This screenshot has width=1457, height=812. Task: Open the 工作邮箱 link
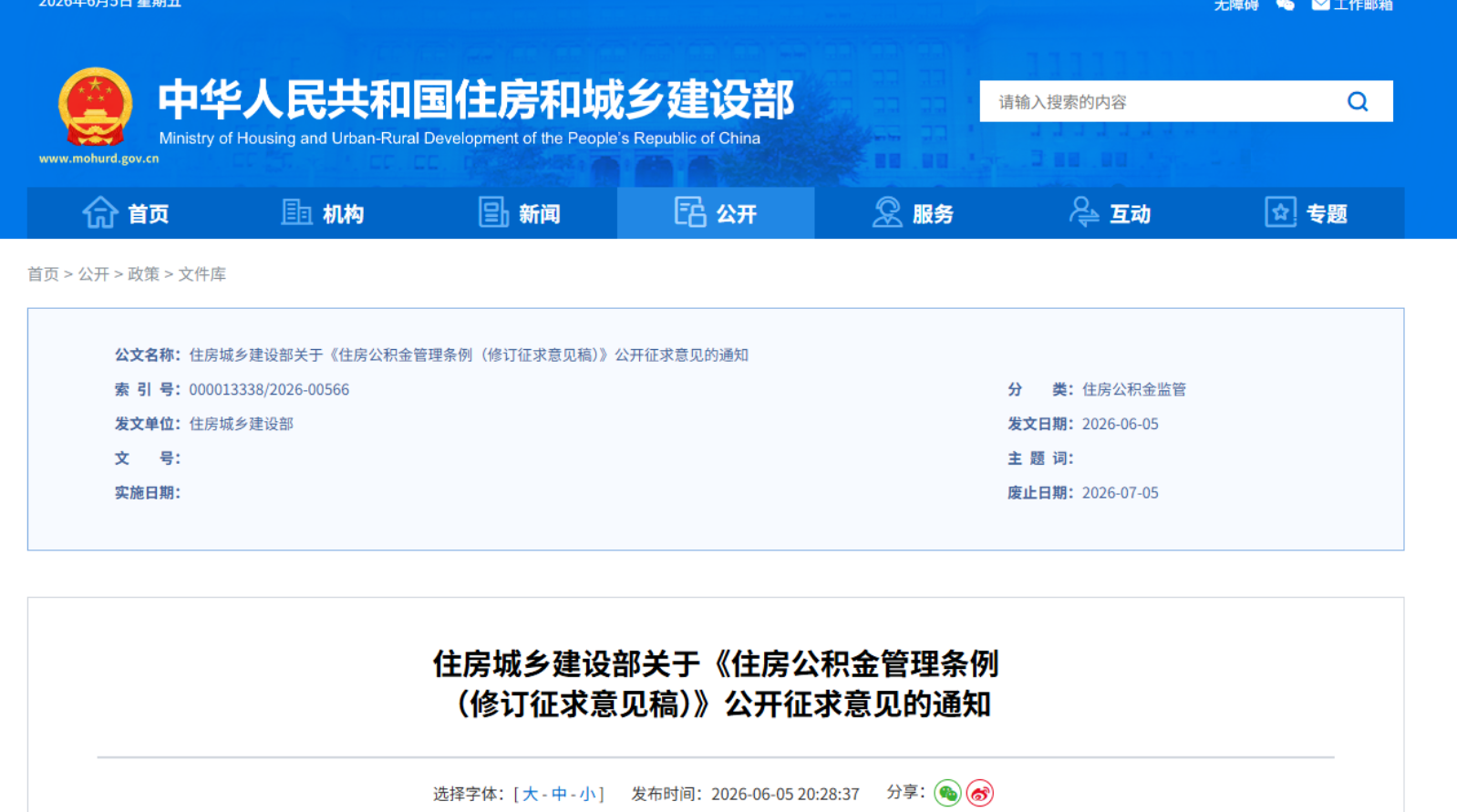(1352, 5)
